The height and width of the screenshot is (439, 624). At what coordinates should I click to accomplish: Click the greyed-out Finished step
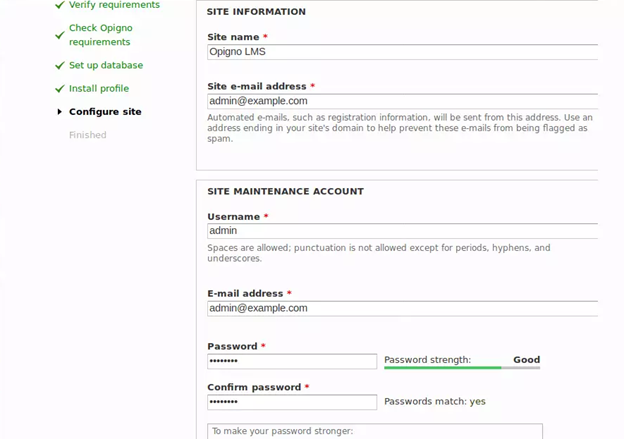pyautogui.click(x=87, y=135)
